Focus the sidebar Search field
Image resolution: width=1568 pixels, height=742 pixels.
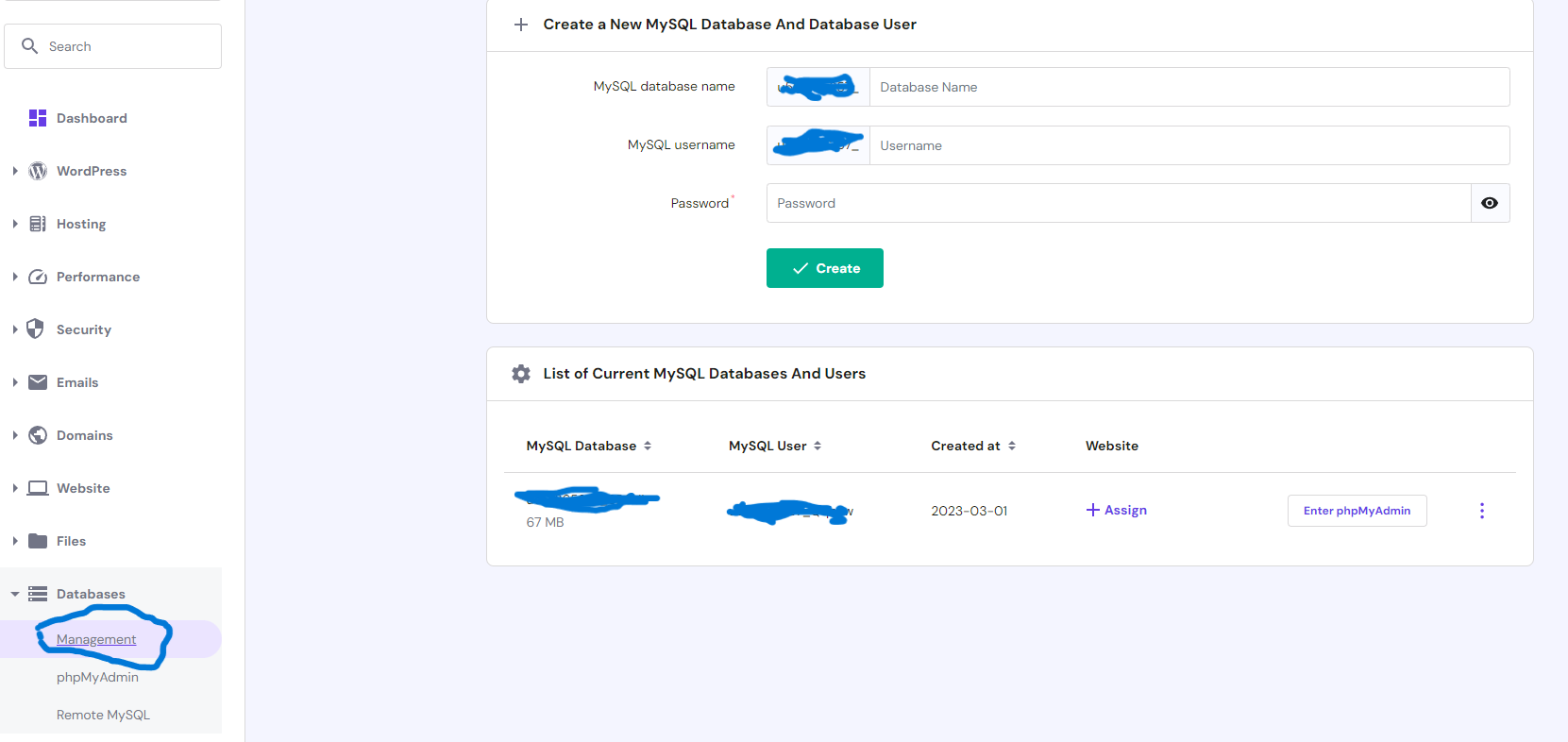(112, 46)
